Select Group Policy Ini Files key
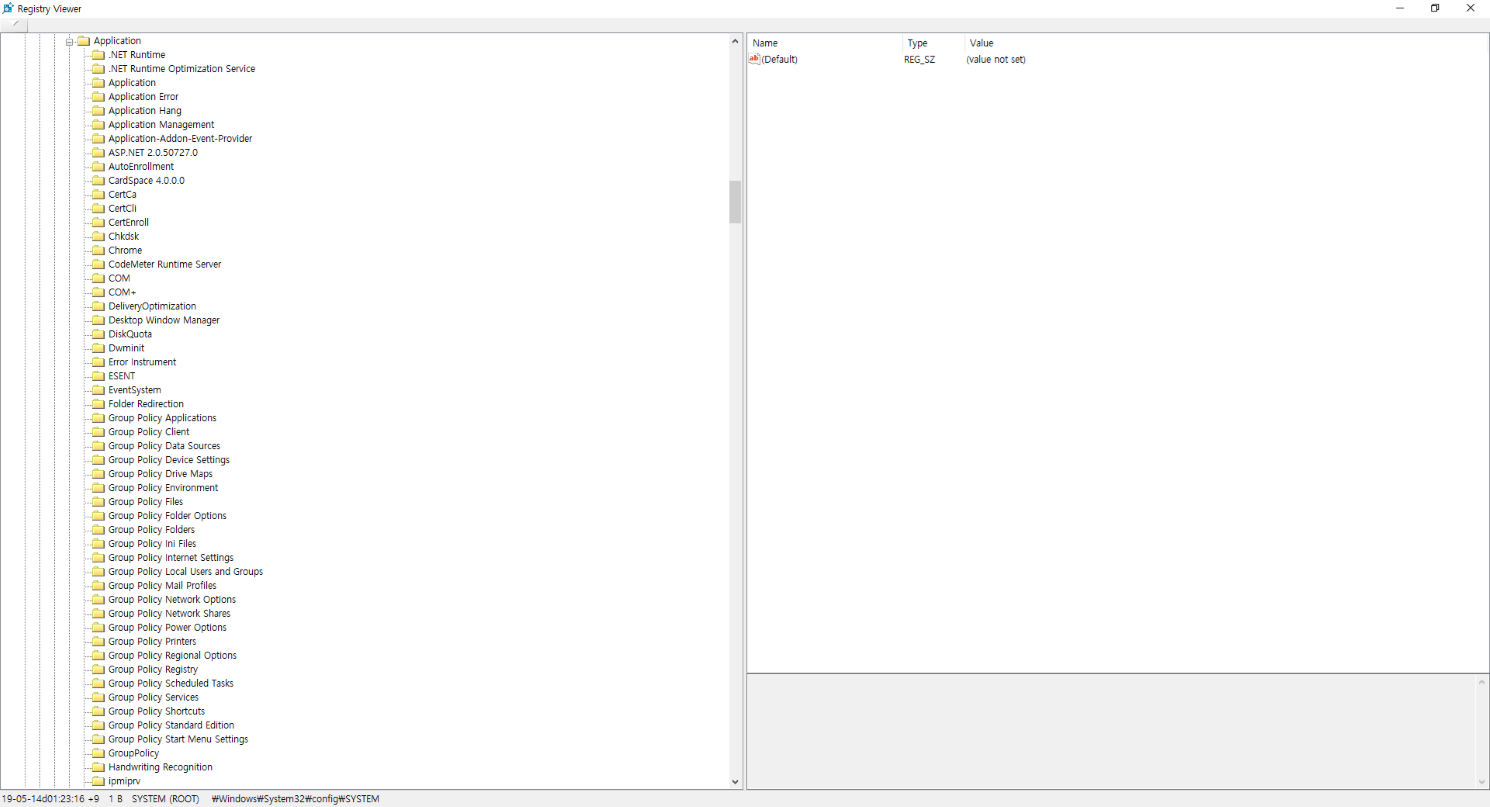1490x807 pixels. (152, 545)
